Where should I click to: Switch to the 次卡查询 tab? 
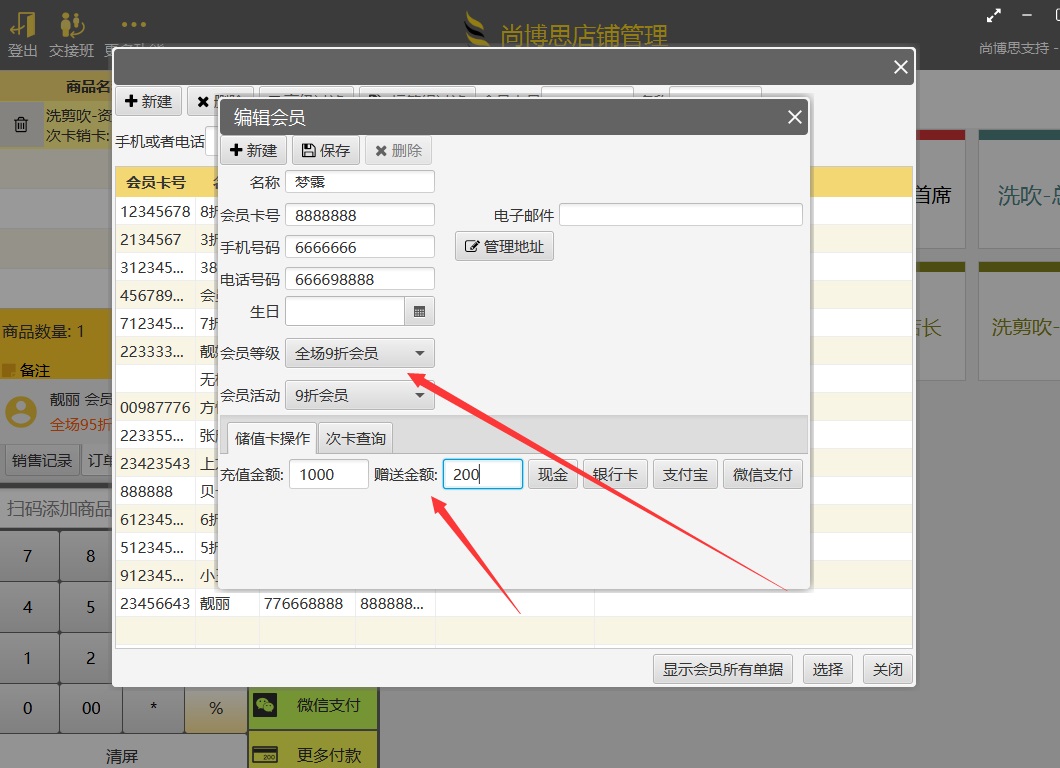pos(357,438)
